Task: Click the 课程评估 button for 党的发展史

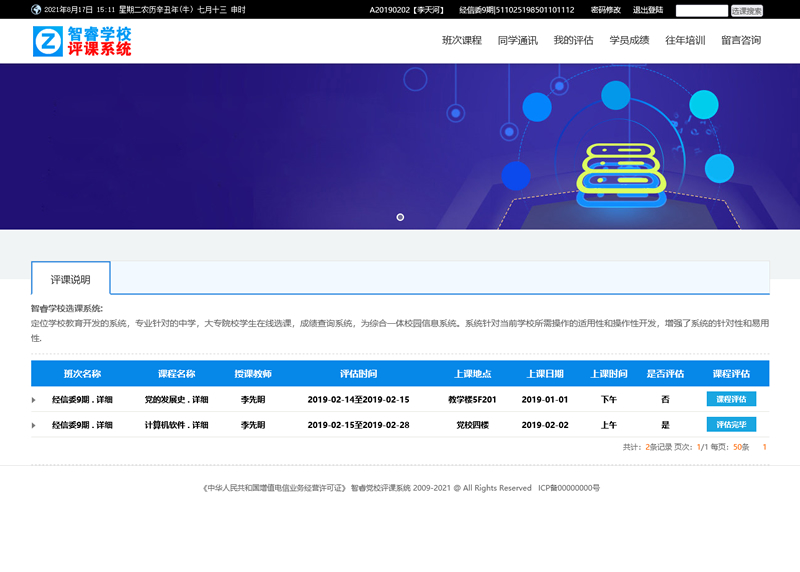Action: (731, 399)
